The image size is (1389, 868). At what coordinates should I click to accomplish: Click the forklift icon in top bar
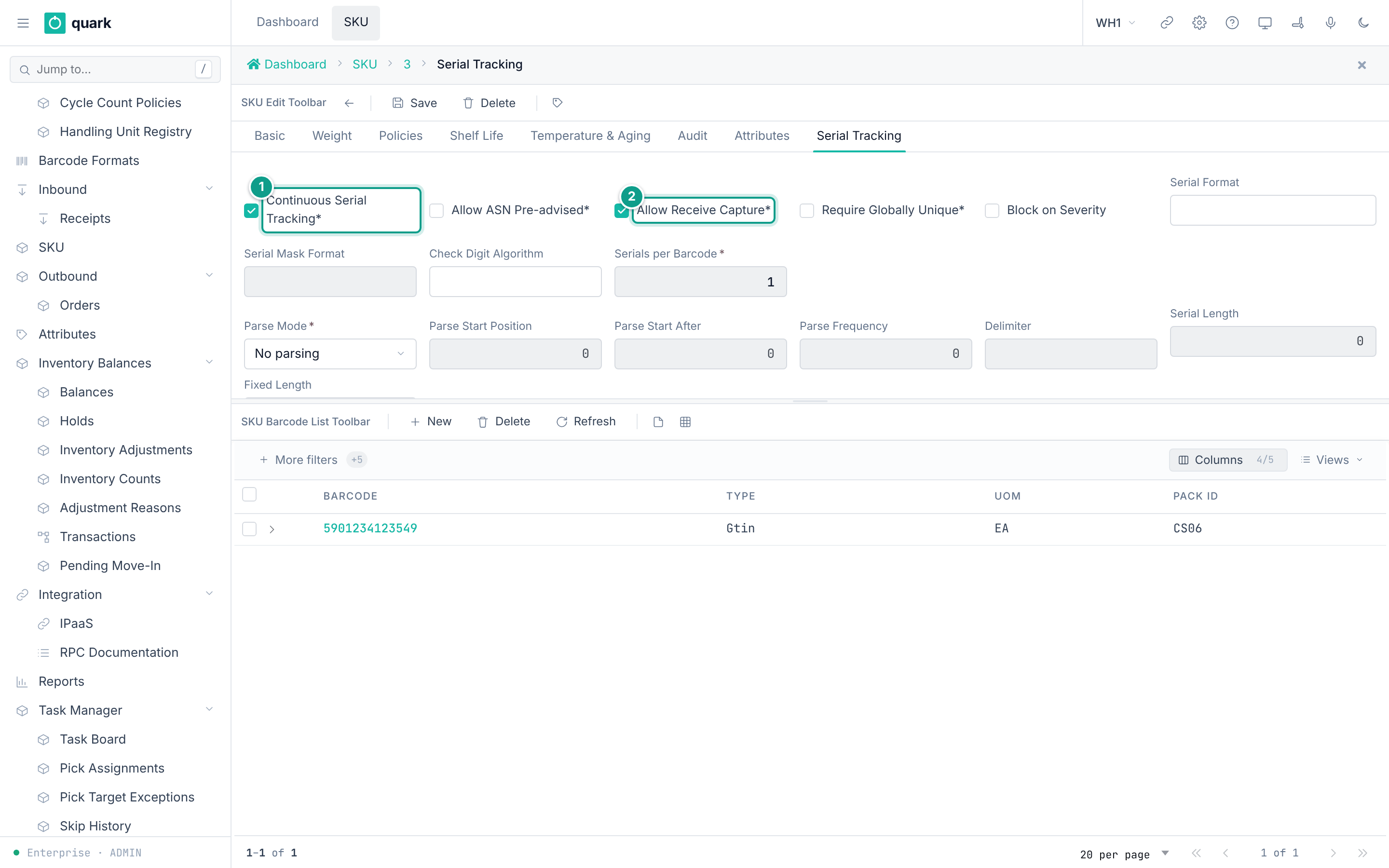point(1298,23)
